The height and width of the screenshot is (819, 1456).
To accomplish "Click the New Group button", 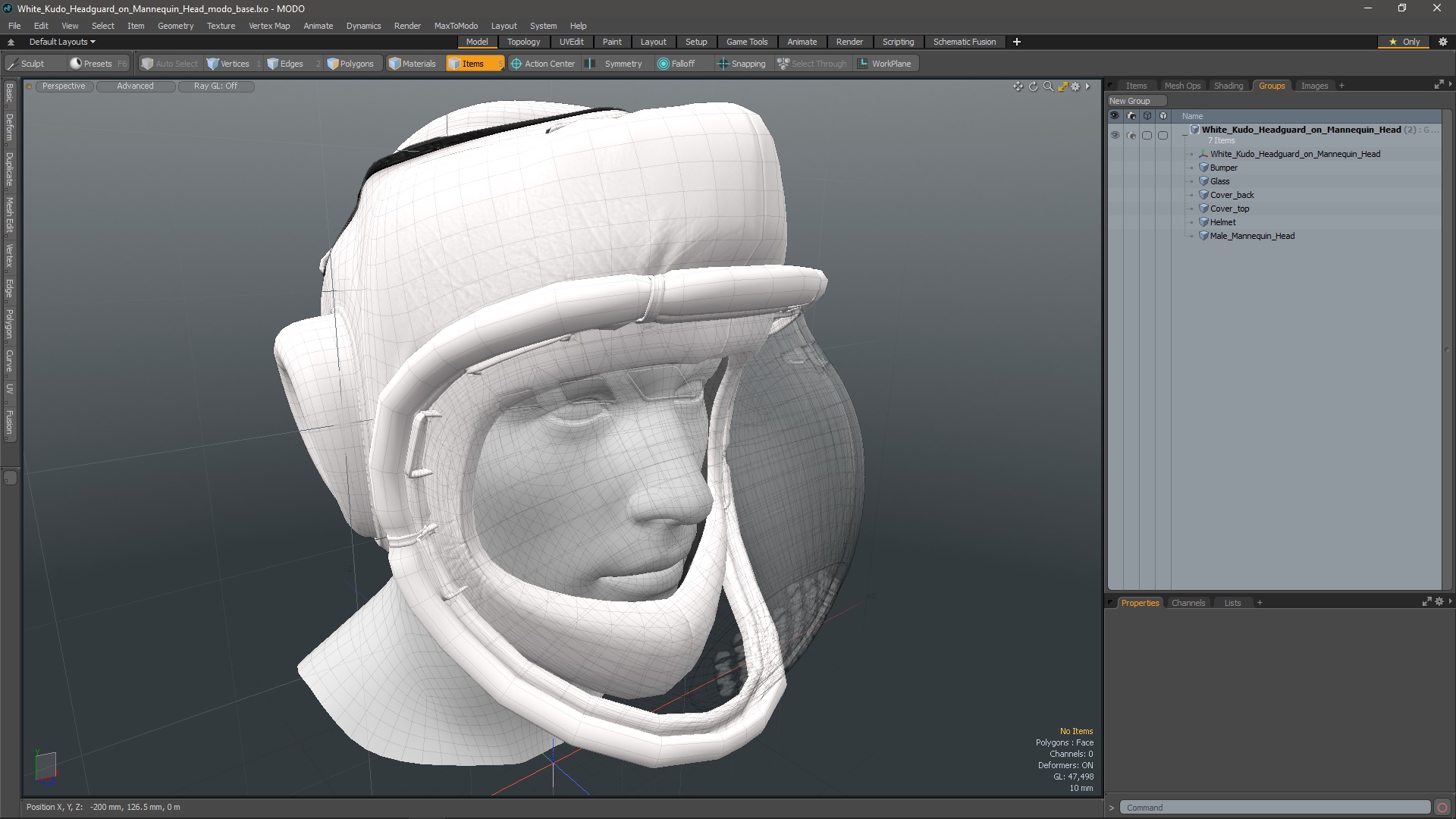I will 1136,101.
